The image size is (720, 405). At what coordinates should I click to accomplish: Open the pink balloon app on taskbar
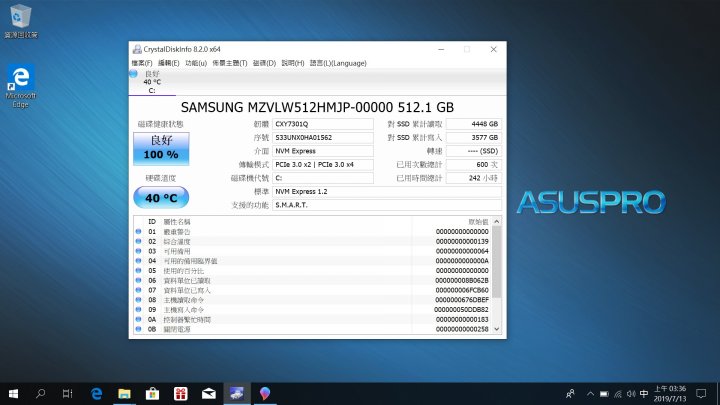click(x=265, y=394)
